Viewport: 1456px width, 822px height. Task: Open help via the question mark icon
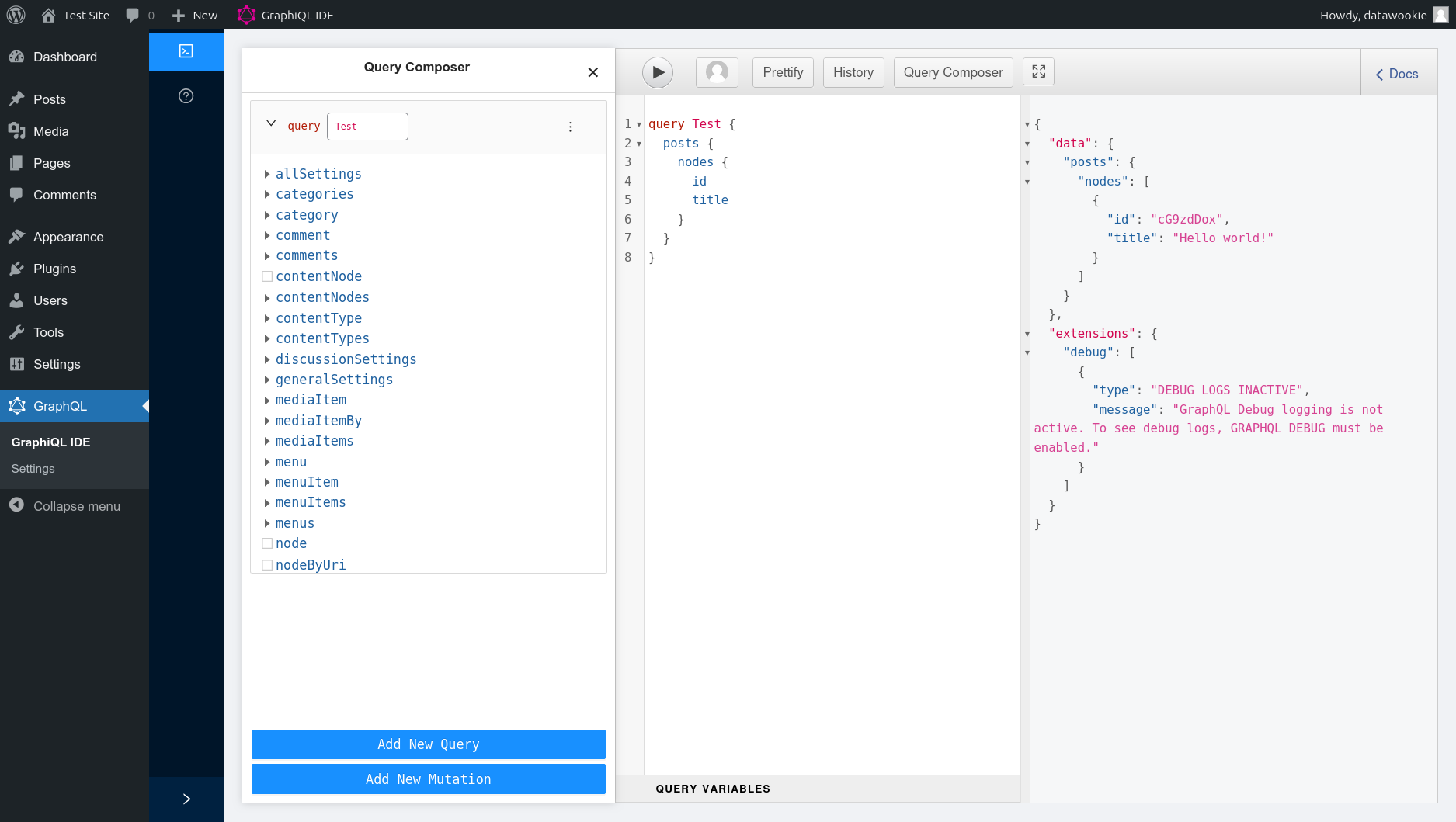tap(186, 95)
